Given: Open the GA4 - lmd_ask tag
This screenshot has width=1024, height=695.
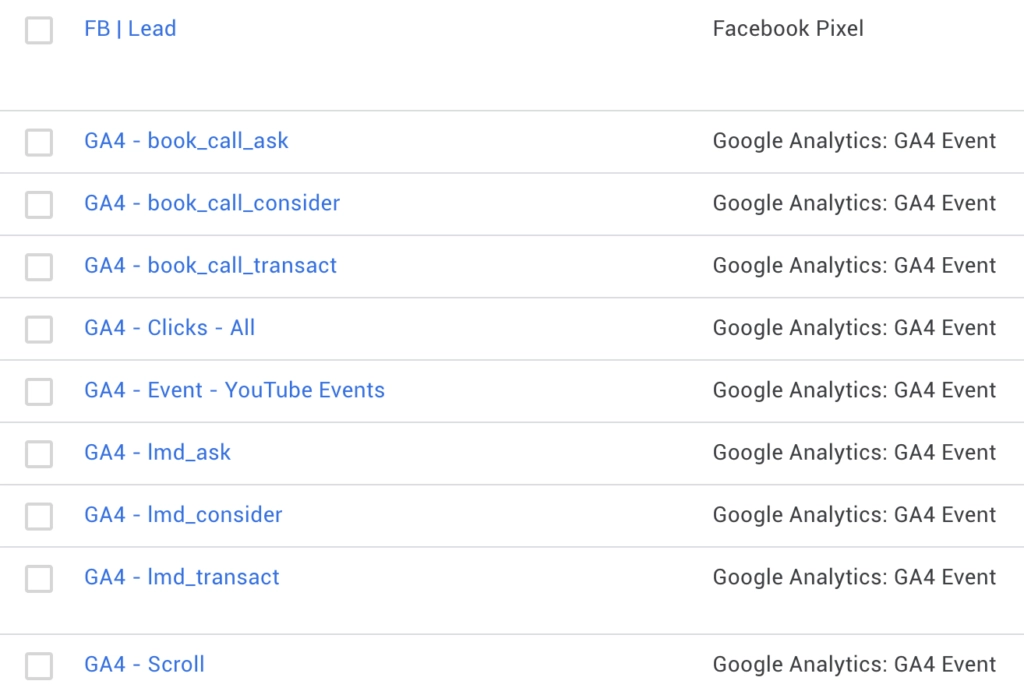Looking at the screenshot, I should [x=158, y=452].
